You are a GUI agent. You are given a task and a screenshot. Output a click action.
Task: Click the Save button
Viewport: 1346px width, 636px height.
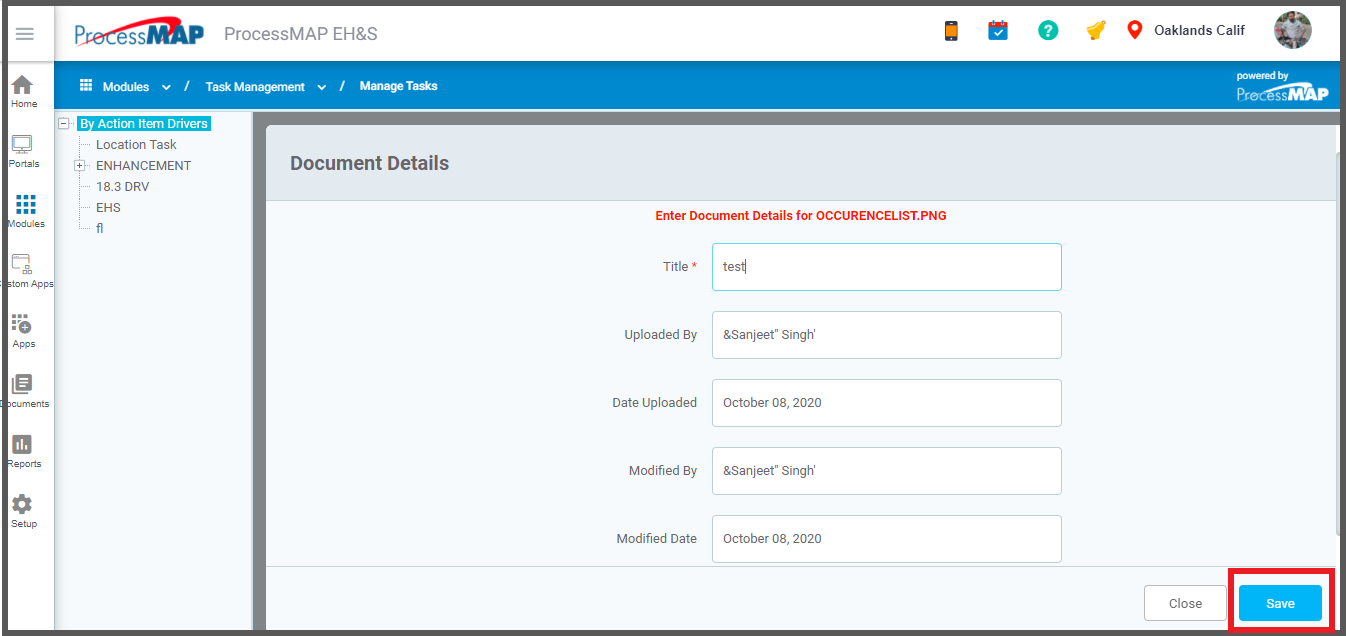tap(1280, 603)
